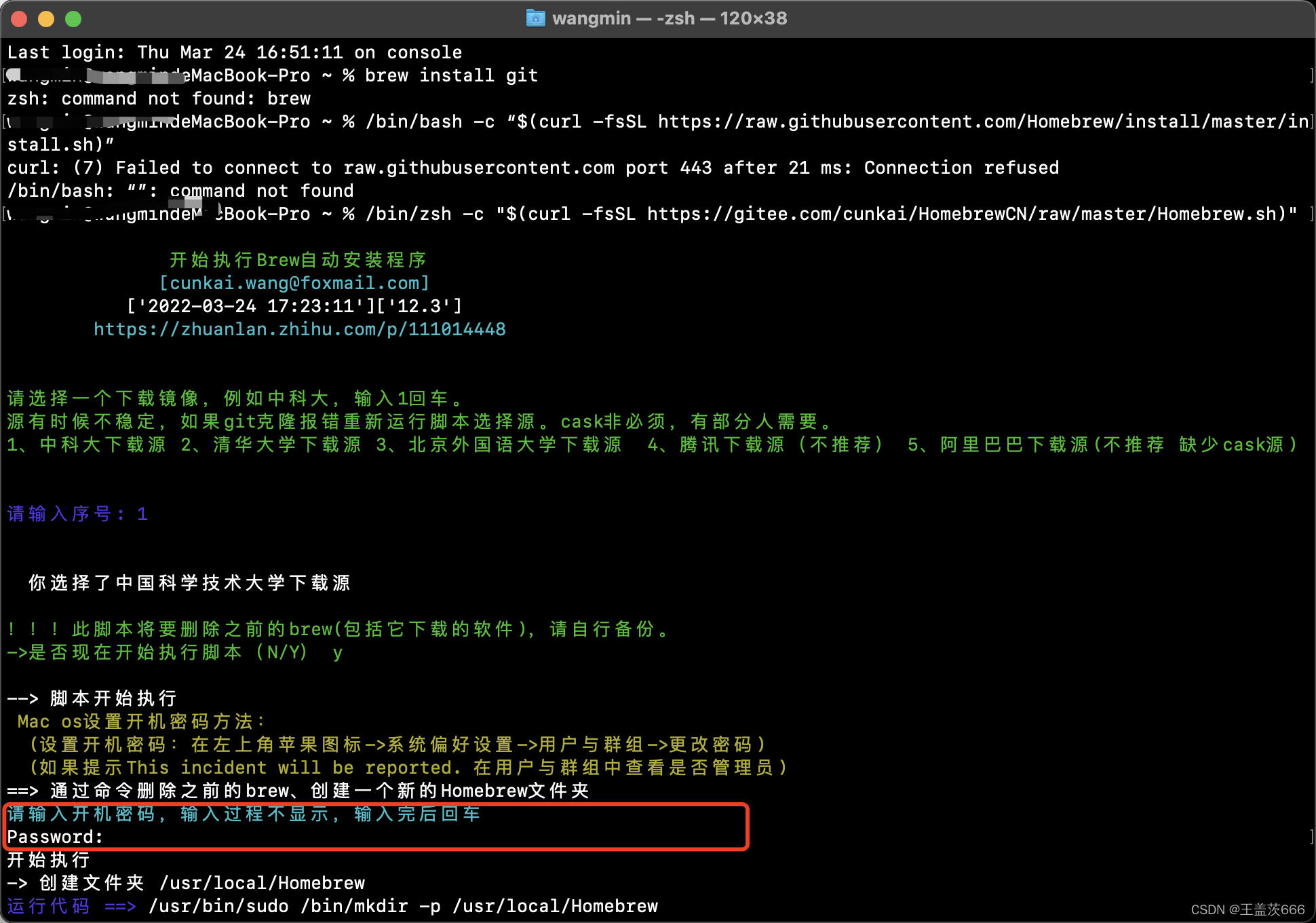The height and width of the screenshot is (923, 1316).
Task: Click the 请输入序号 input line
Action: (77, 514)
